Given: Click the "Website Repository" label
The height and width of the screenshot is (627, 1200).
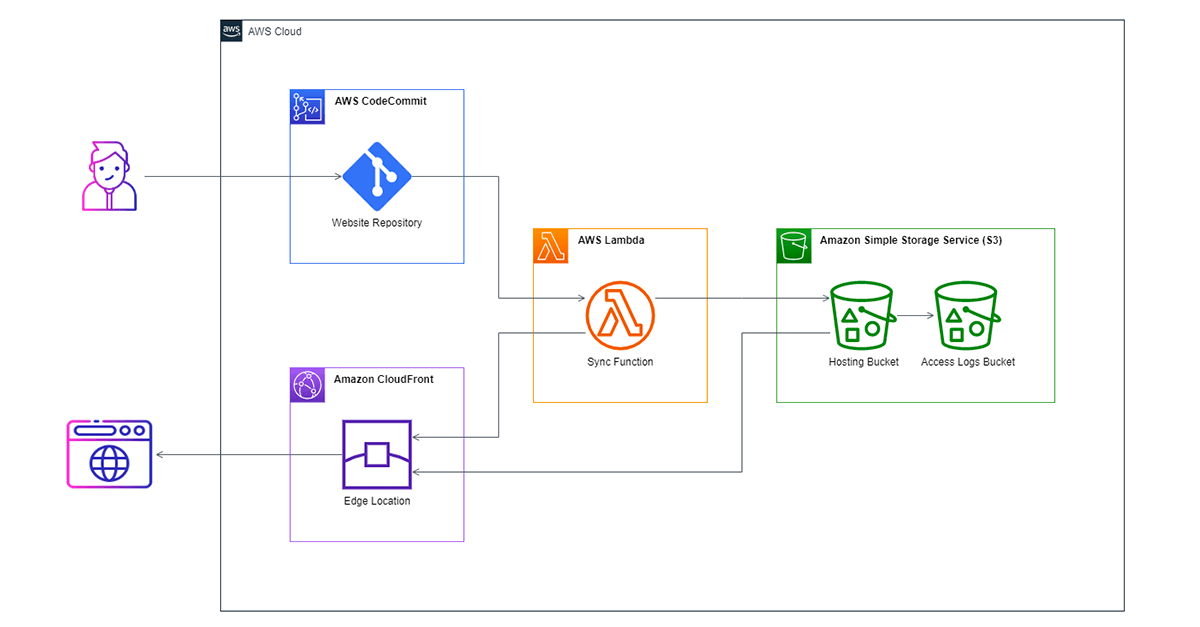Looking at the screenshot, I should click(377, 223).
